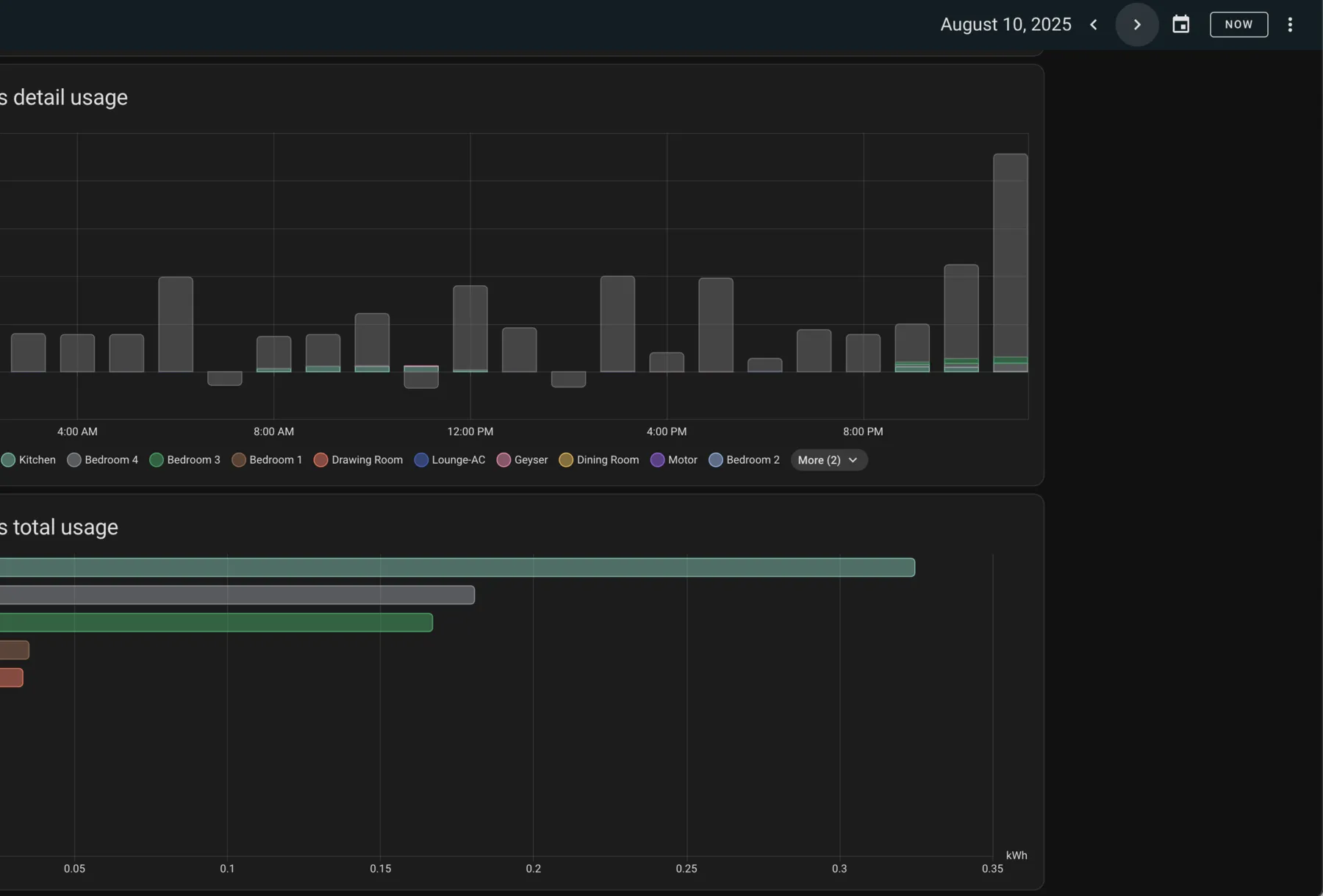Click the 0.1 axis value

pyautogui.click(x=227, y=869)
